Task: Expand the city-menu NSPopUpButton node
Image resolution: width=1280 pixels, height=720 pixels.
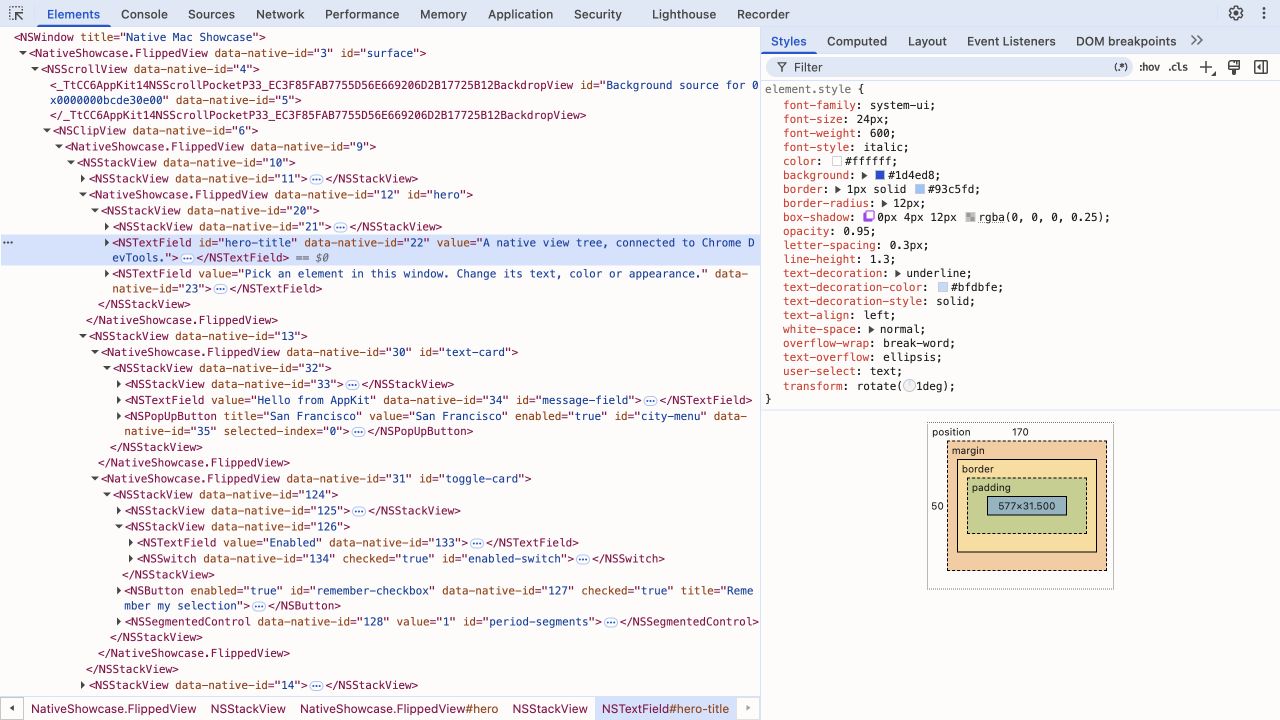Action: [119, 416]
